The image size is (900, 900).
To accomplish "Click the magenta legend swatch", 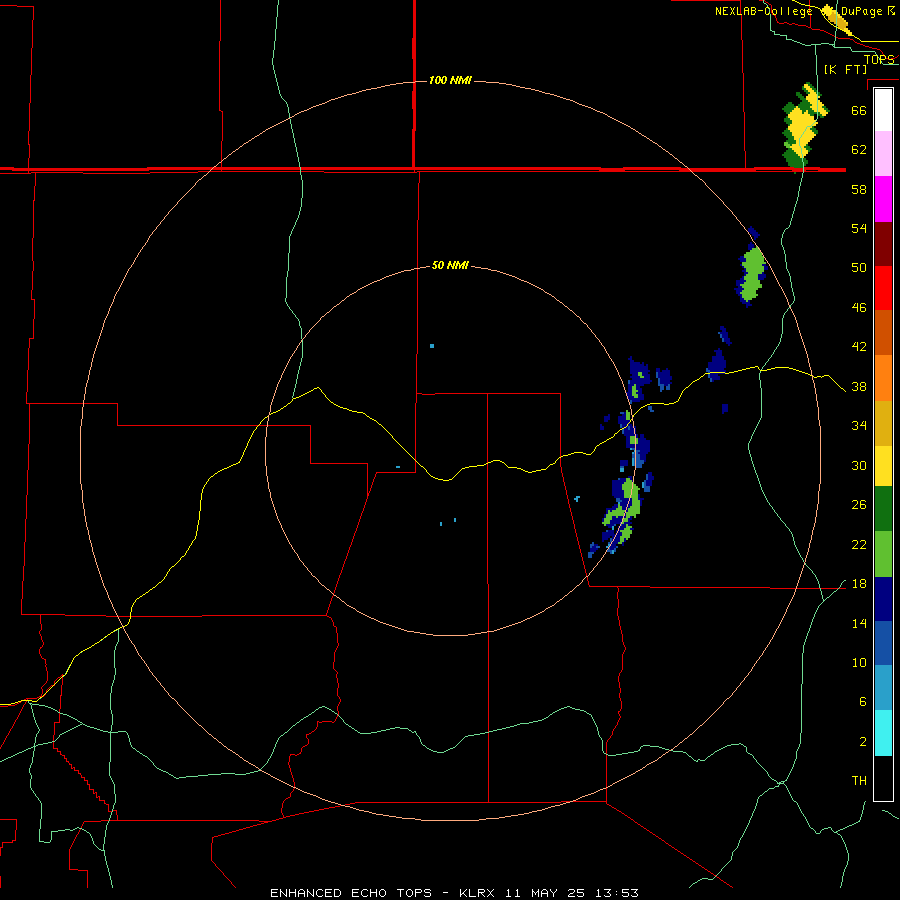I will [883, 199].
